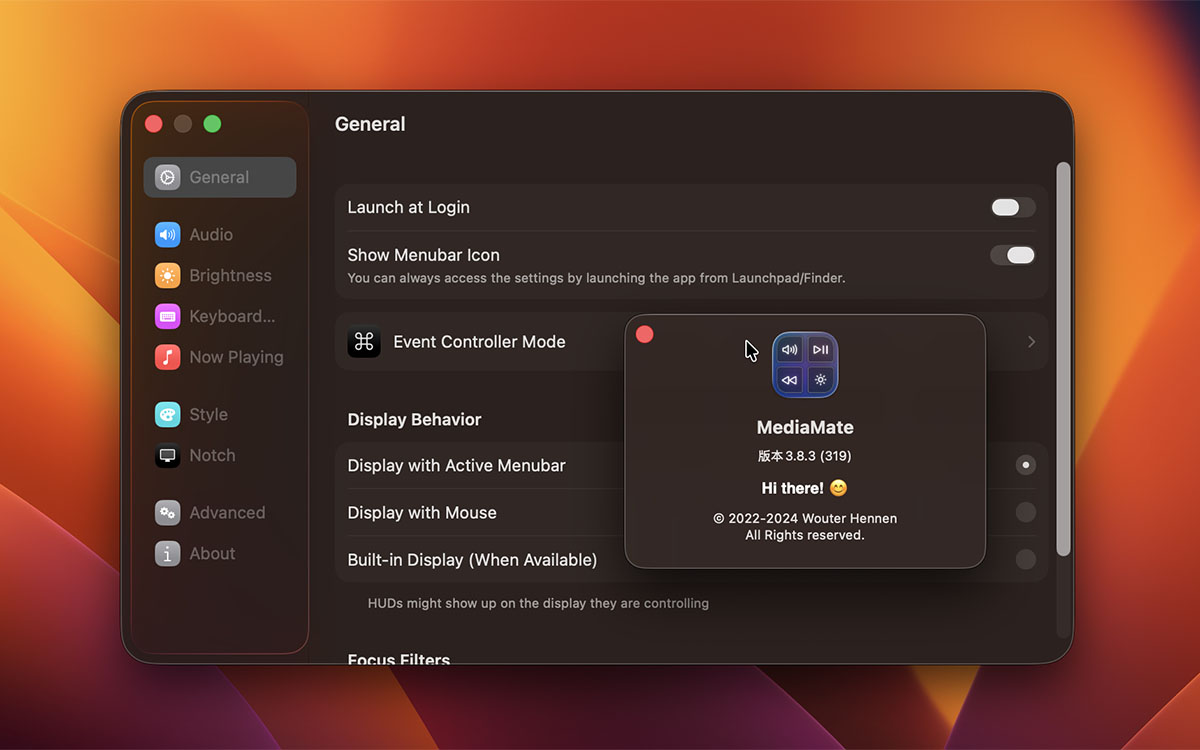Click the MediaMate app icon in About popup
This screenshot has height=750, width=1200.
805,365
